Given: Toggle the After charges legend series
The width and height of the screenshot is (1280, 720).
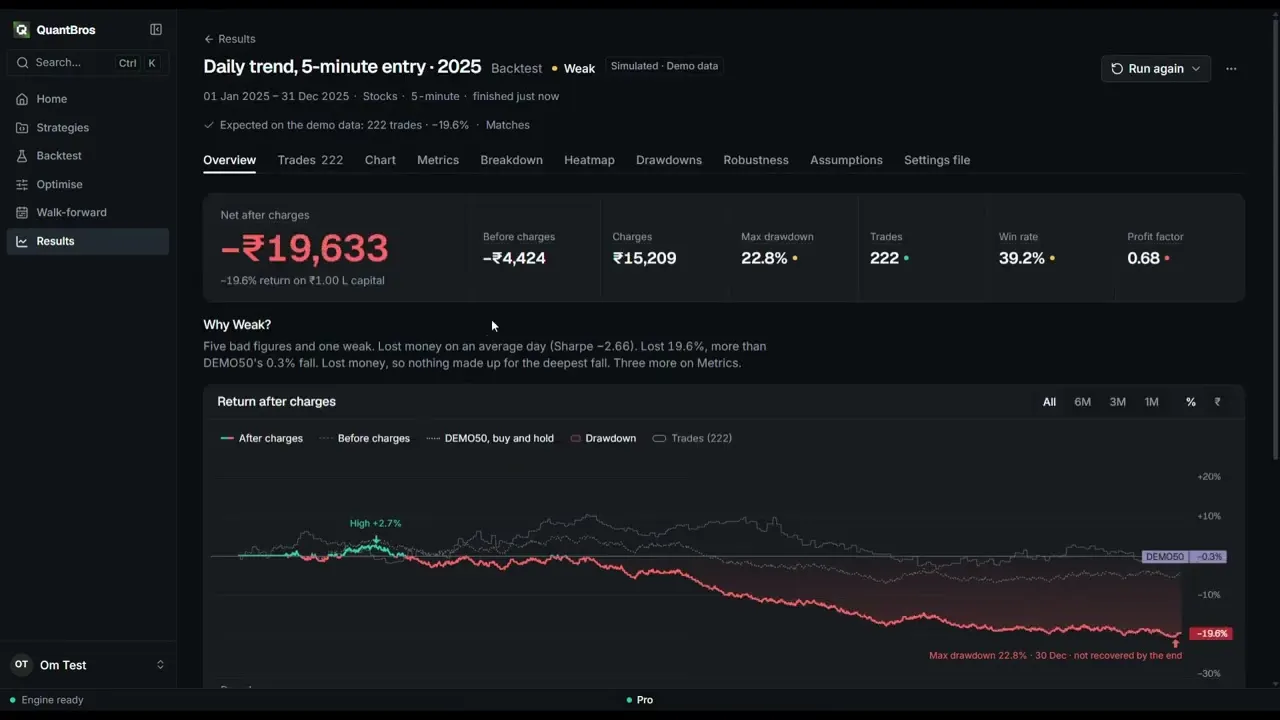Looking at the screenshot, I should tap(262, 438).
